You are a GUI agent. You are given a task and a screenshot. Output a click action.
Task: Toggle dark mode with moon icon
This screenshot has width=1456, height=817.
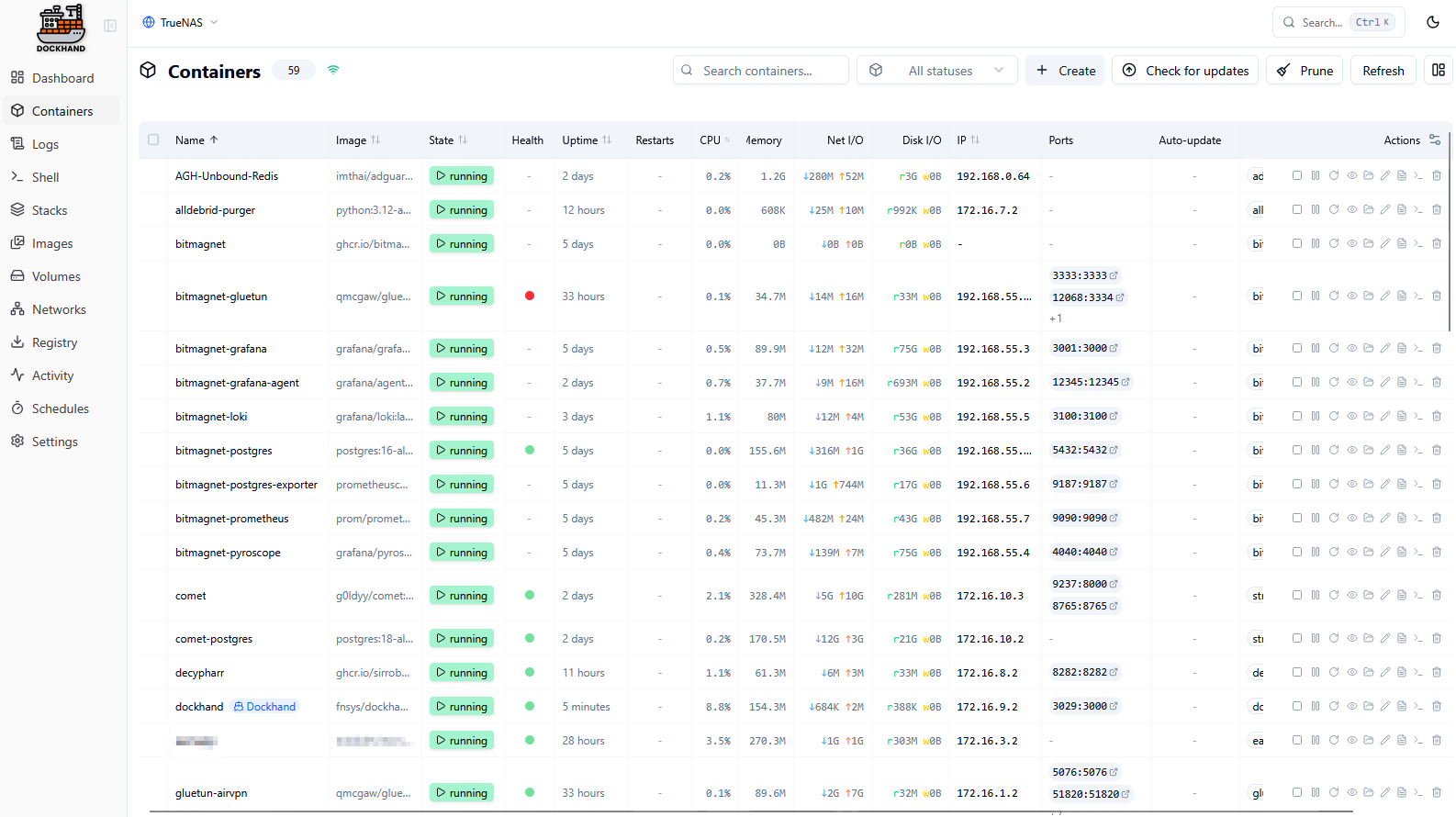[1432, 22]
